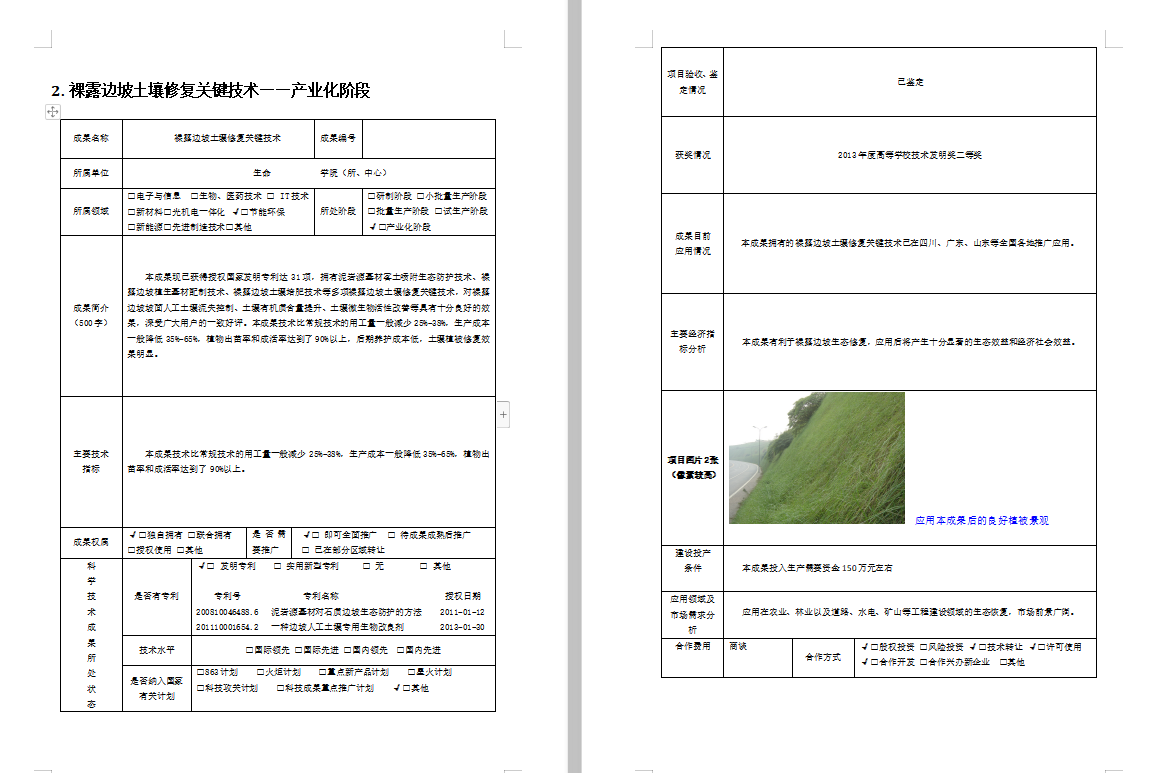Click patent number 200810046488.6

227,612
